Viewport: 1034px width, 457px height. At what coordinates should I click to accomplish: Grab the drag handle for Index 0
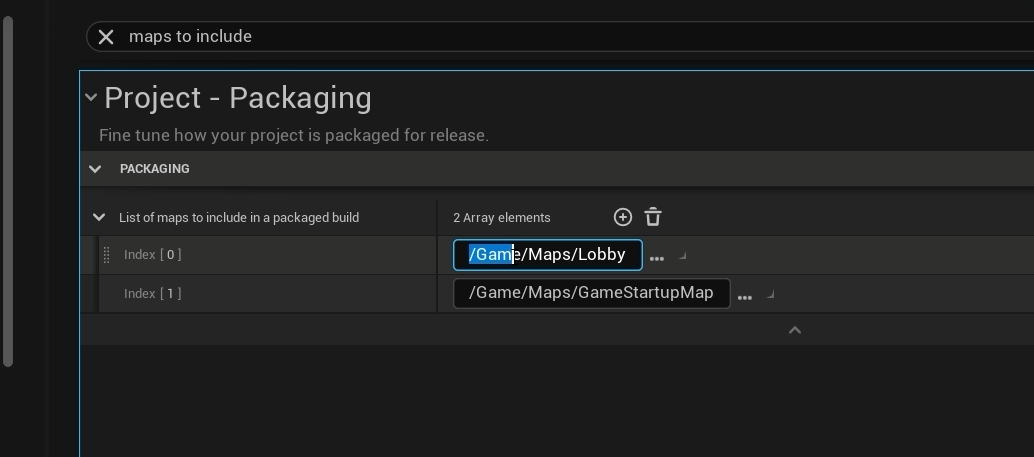click(106, 255)
